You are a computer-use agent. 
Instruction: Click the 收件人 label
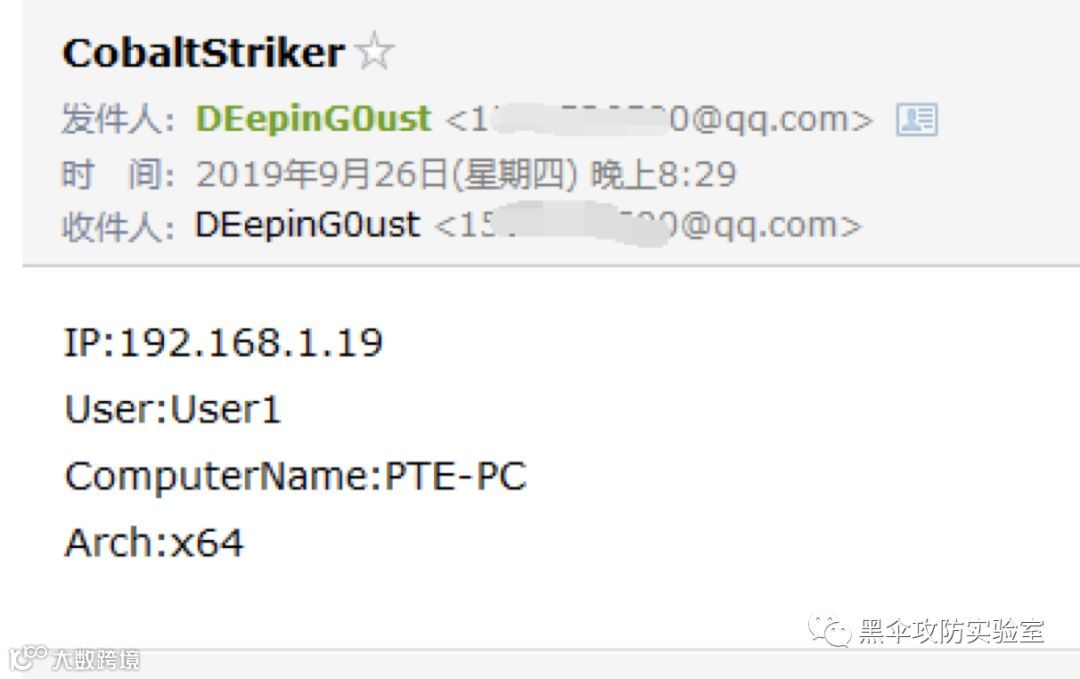click(118, 226)
